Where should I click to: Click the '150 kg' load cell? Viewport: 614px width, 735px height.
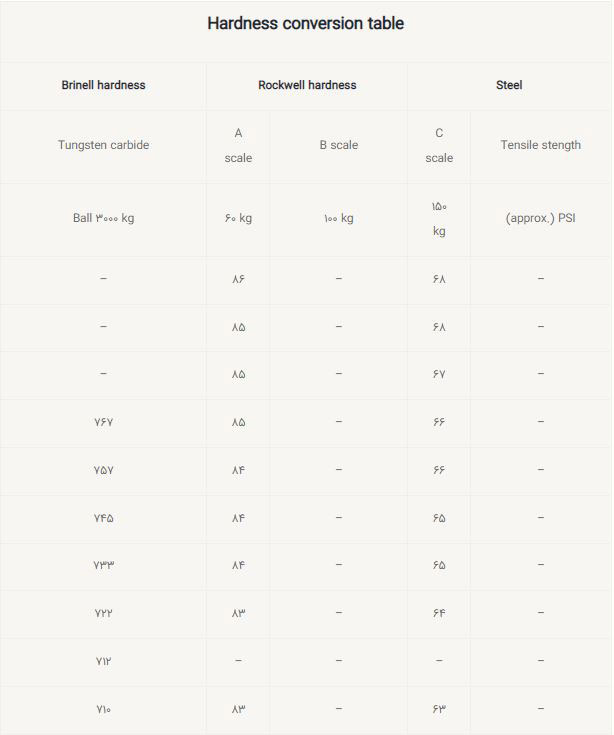pyautogui.click(x=439, y=218)
